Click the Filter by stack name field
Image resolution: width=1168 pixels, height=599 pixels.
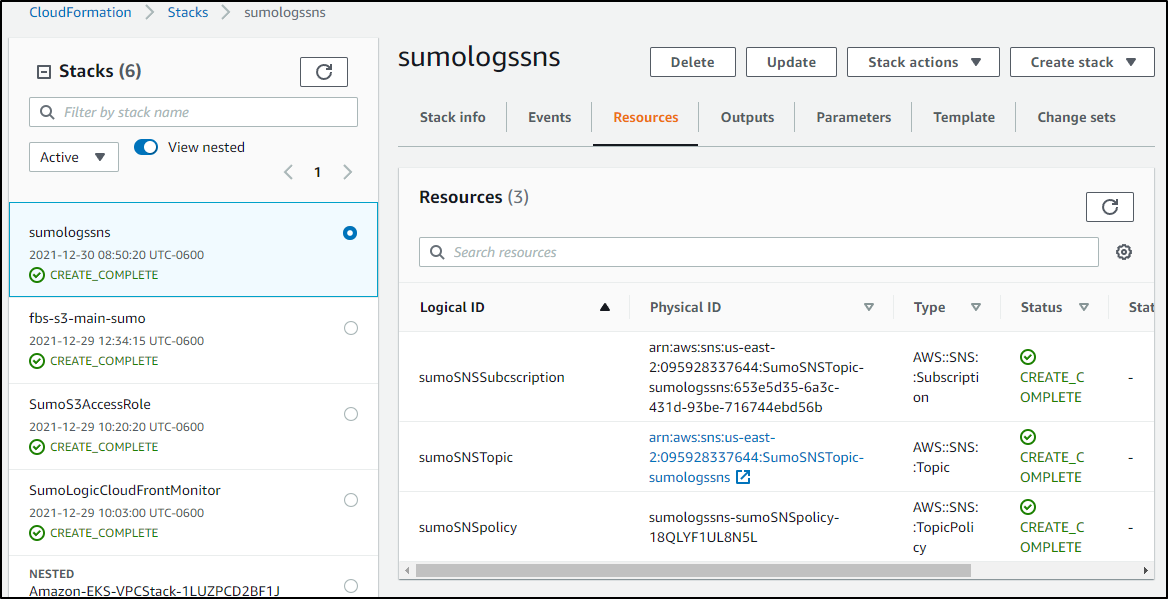pos(194,112)
